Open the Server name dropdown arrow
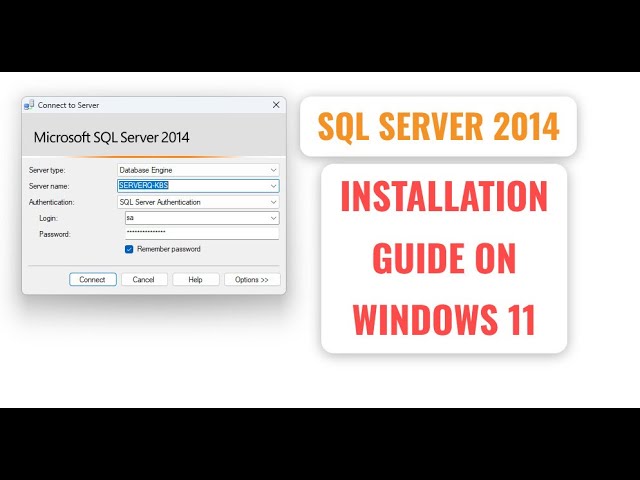 (273, 186)
